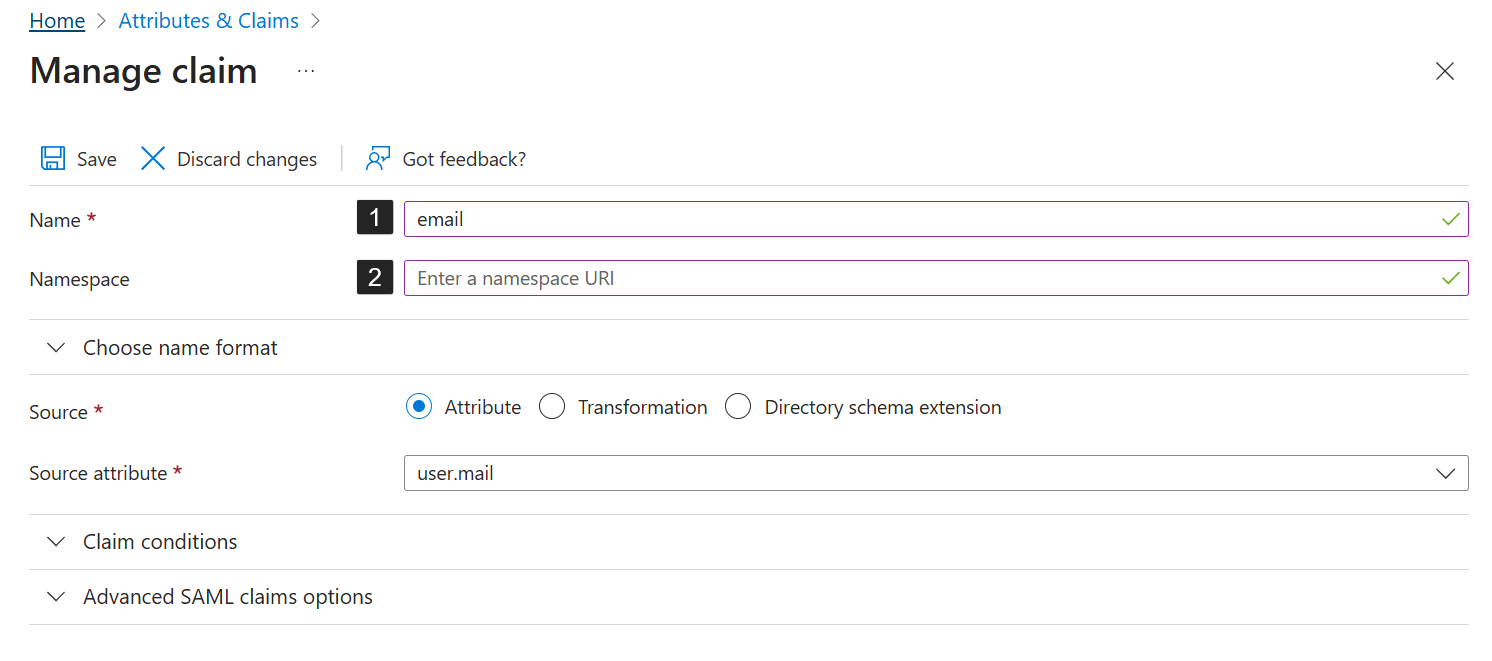Click the Namespace URI input field
This screenshot has height=661, width=1492.
[920, 278]
